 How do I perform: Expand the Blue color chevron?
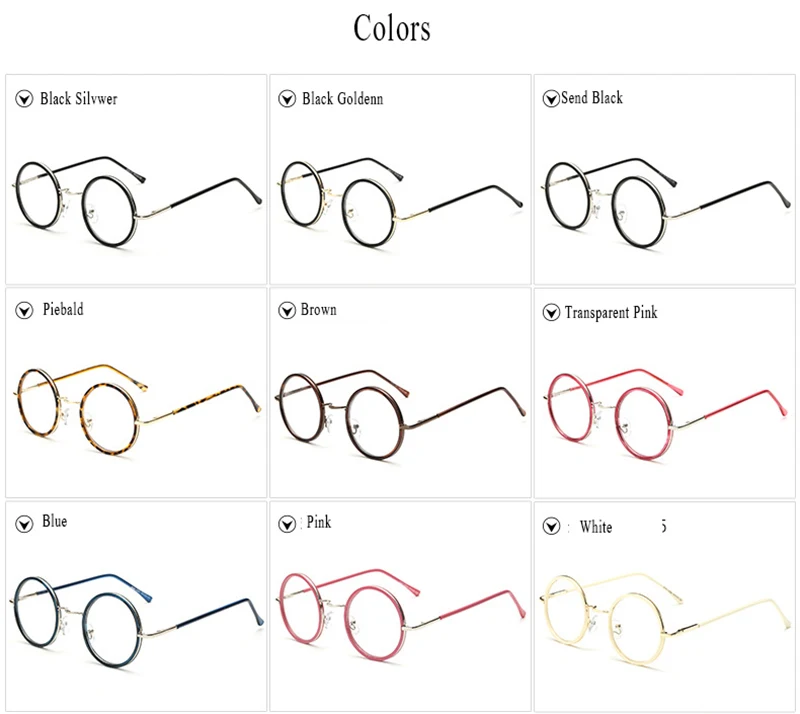pyautogui.click(x=24, y=523)
